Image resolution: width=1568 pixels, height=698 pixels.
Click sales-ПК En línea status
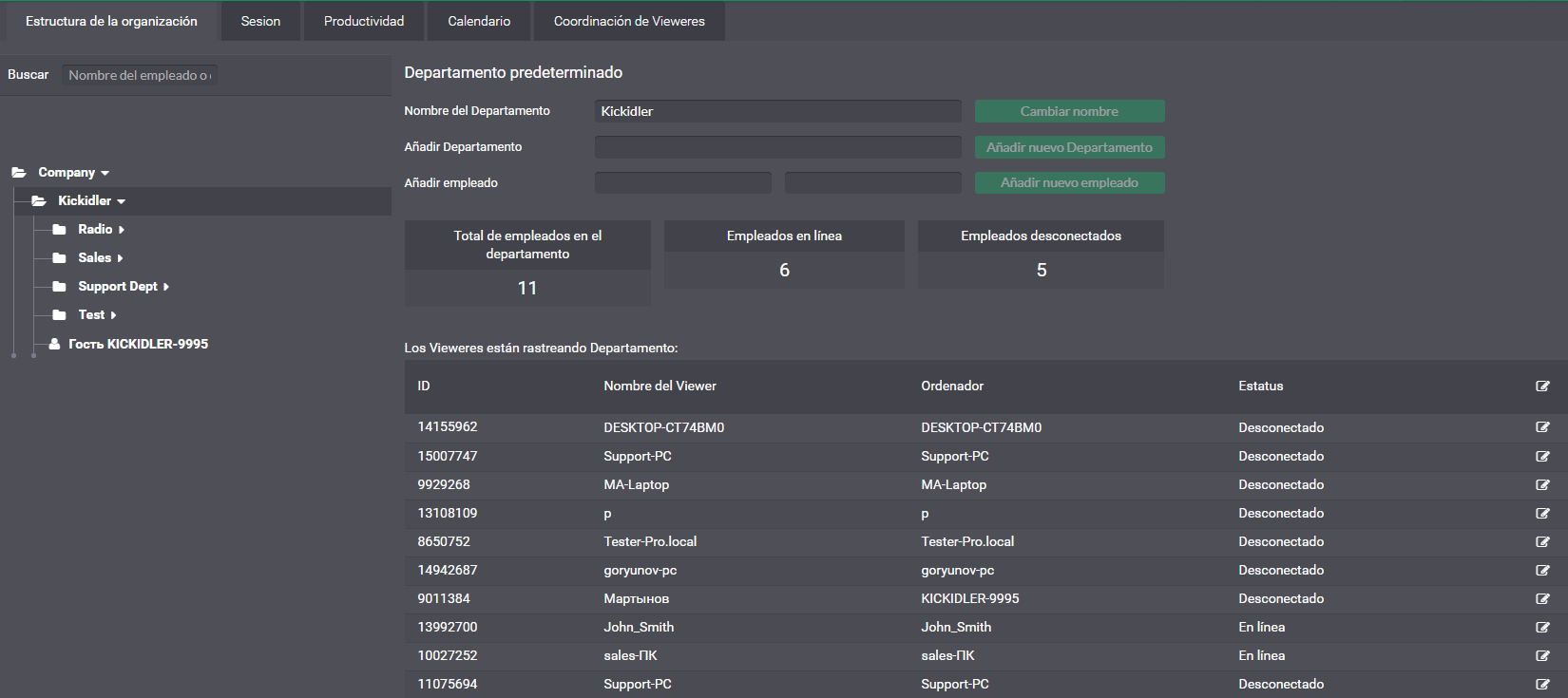pos(1262,655)
